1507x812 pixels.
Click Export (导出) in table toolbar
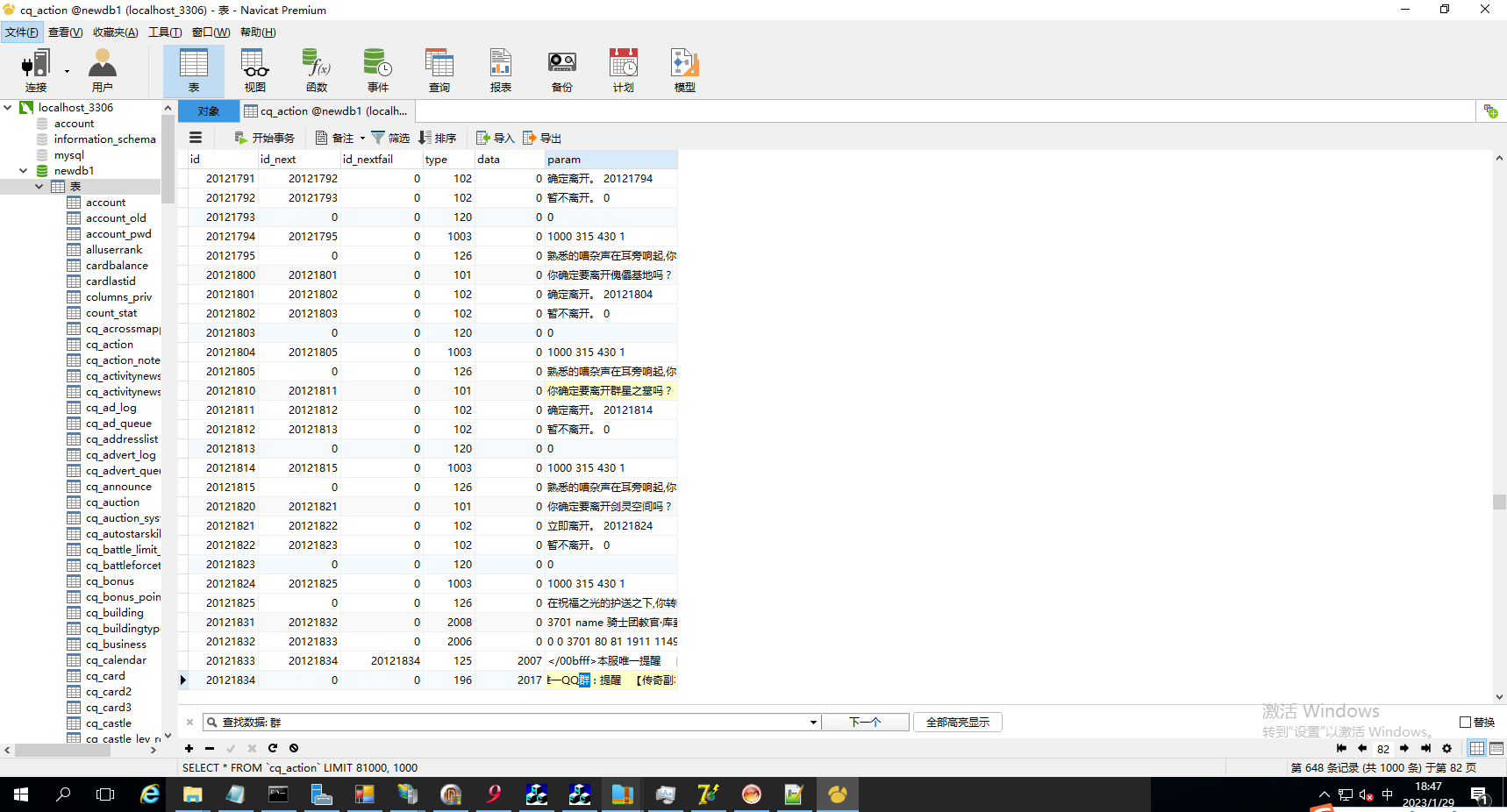pyautogui.click(x=542, y=138)
